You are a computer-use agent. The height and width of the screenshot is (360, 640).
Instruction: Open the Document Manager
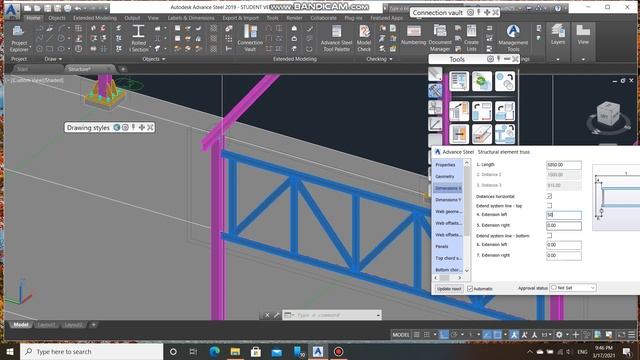coord(440,38)
